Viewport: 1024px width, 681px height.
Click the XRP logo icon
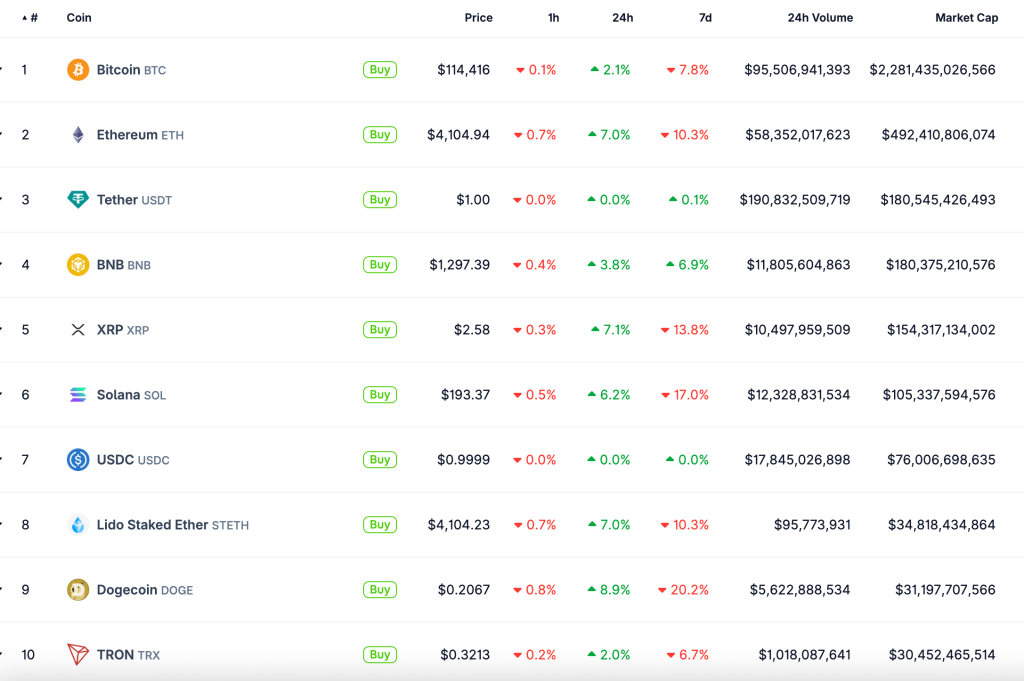point(78,330)
